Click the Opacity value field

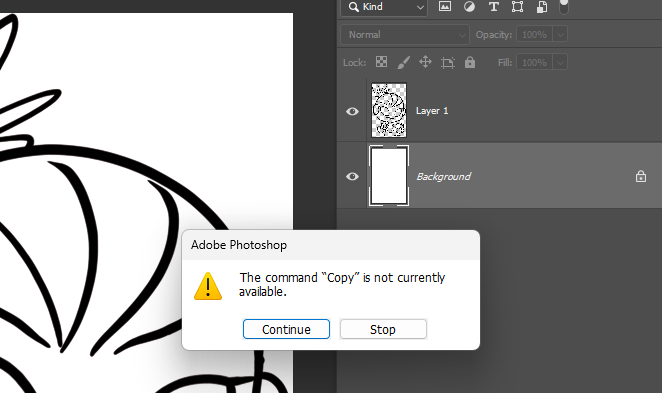534,35
